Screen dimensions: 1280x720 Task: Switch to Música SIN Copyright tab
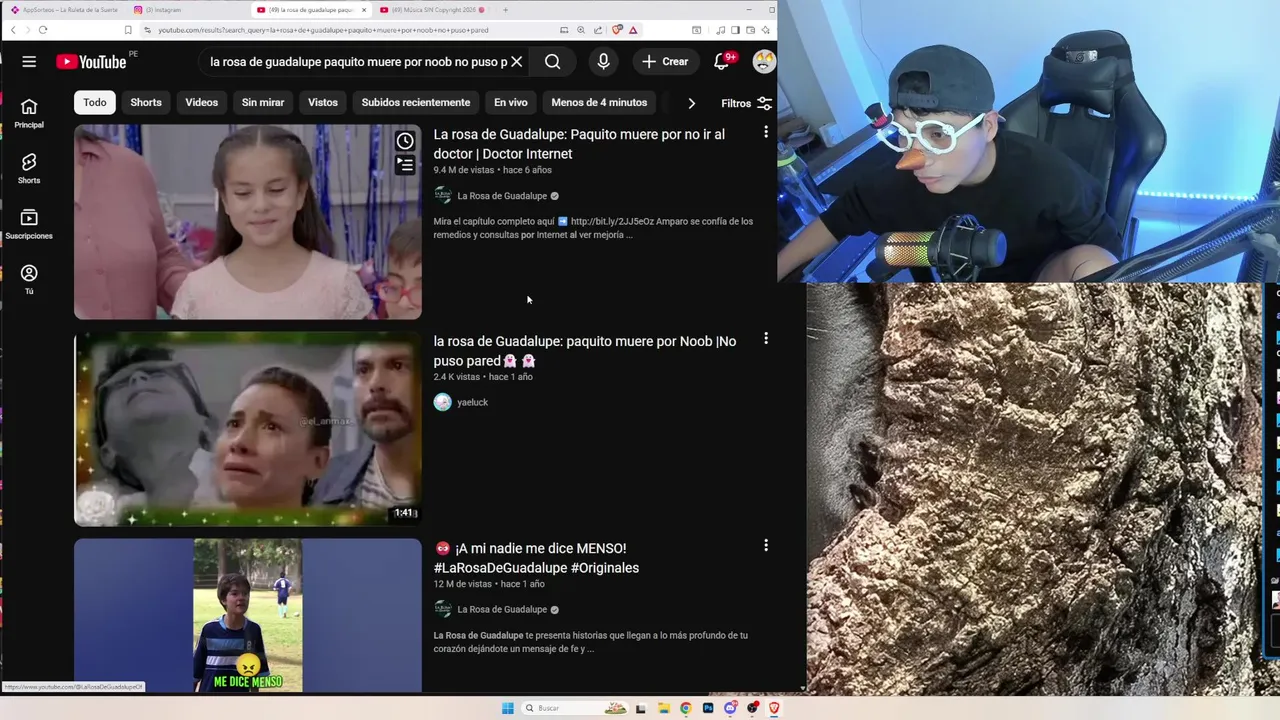(x=432, y=10)
